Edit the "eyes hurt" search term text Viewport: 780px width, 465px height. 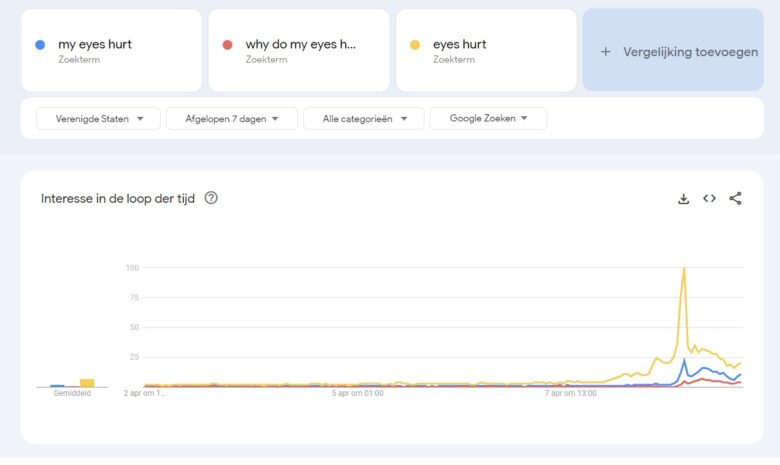click(459, 44)
